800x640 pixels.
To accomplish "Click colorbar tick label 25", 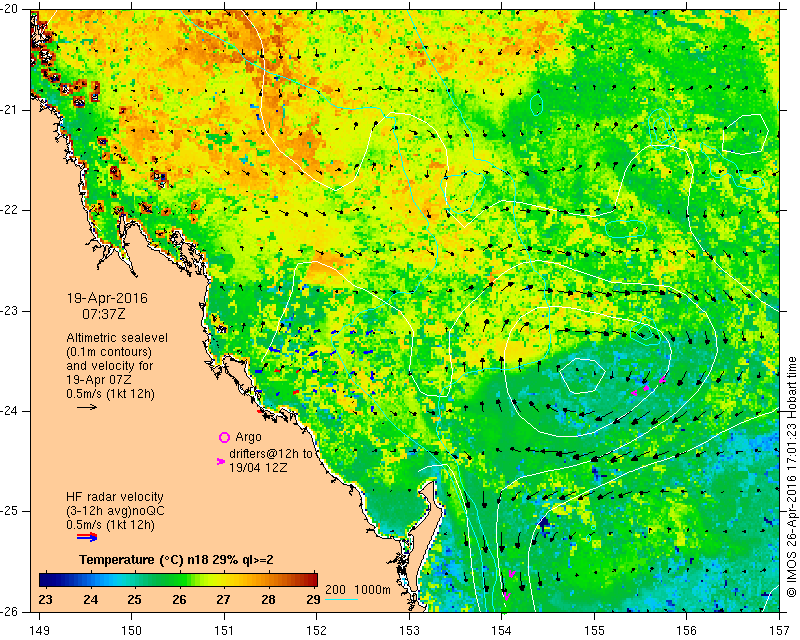I will tap(134, 599).
